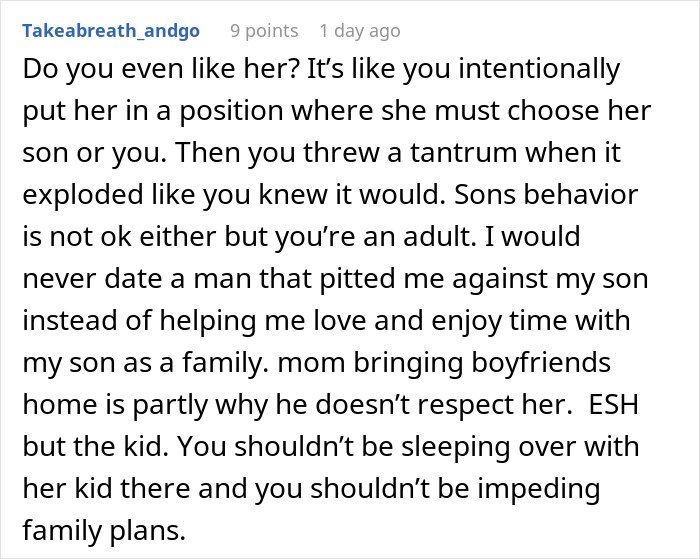700x559 pixels.
Task: Open the Takeabreath_andgo user profile
Action: coord(111,31)
